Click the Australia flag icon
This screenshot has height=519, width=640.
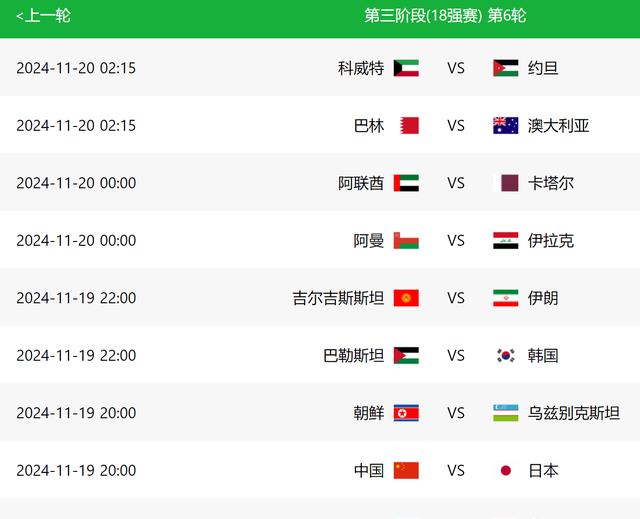[506, 126]
